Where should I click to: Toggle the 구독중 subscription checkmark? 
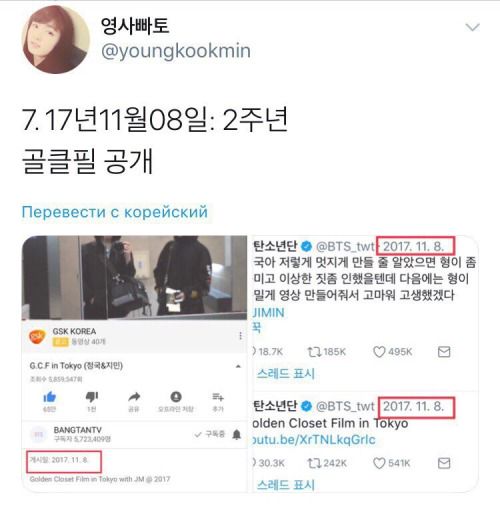coord(210,434)
